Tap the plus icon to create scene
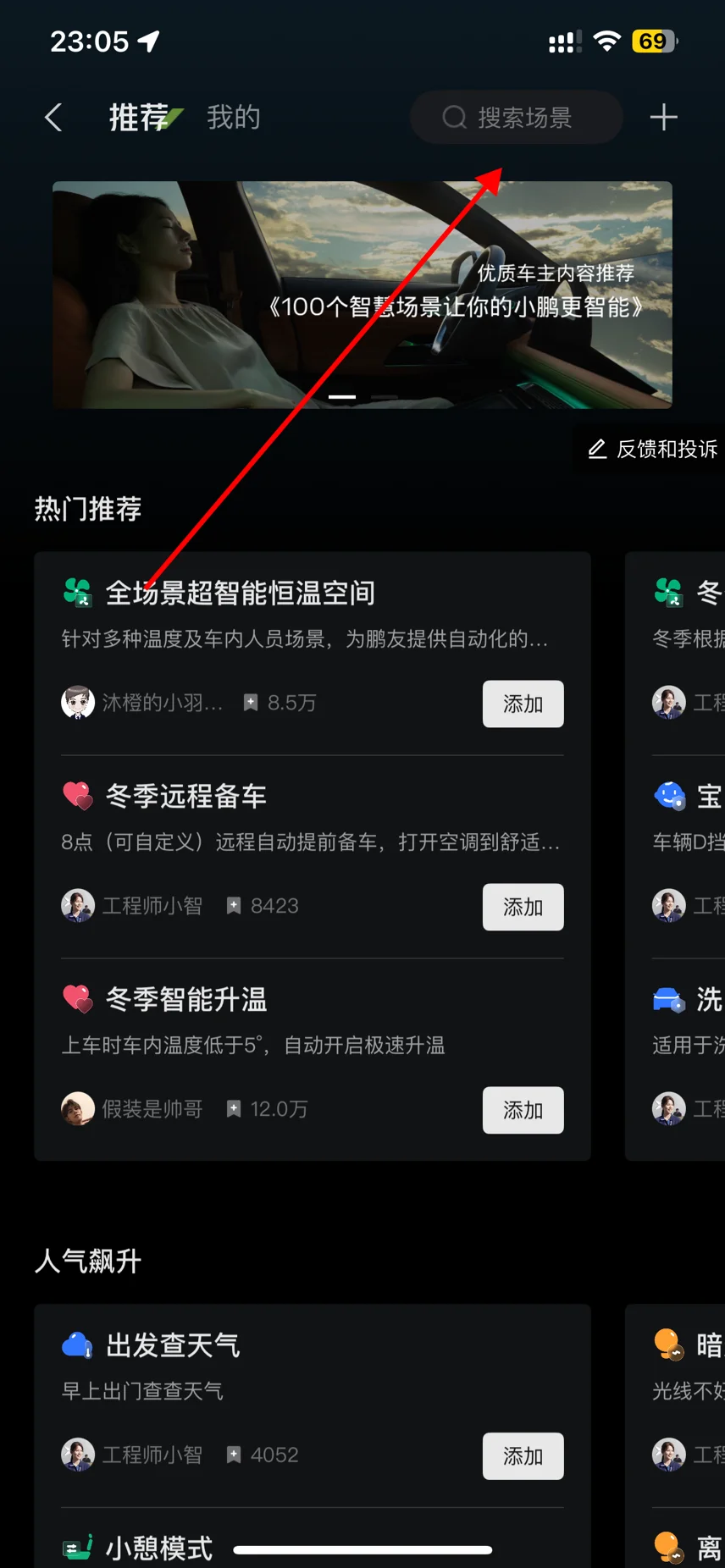 tap(663, 118)
